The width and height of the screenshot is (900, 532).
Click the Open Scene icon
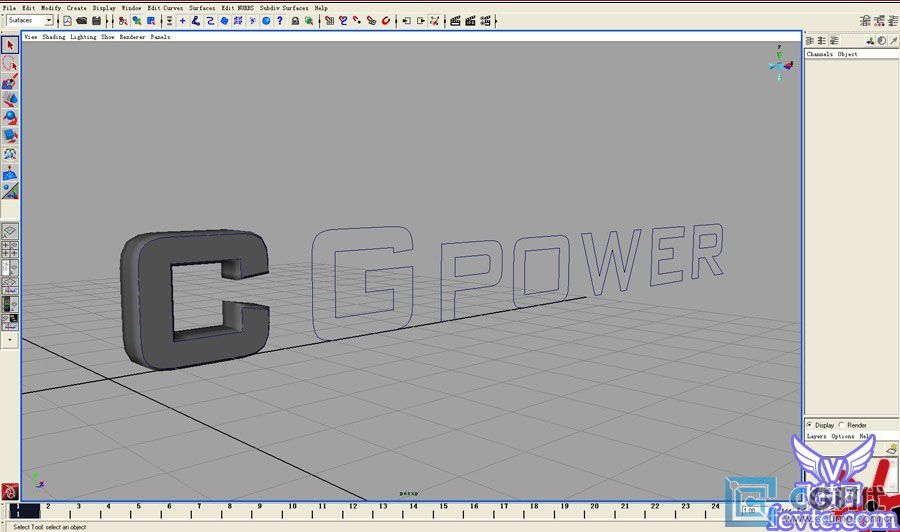click(82, 21)
